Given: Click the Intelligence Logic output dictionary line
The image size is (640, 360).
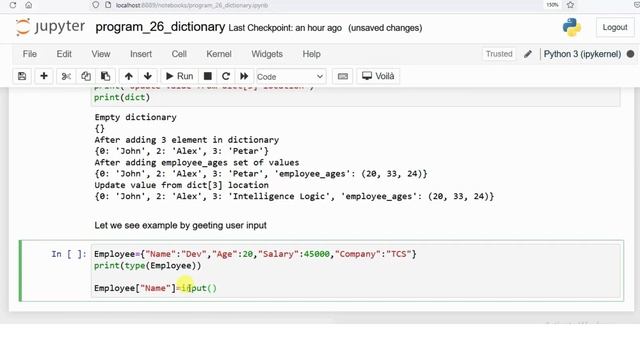Looking at the screenshot, I should (x=294, y=196).
